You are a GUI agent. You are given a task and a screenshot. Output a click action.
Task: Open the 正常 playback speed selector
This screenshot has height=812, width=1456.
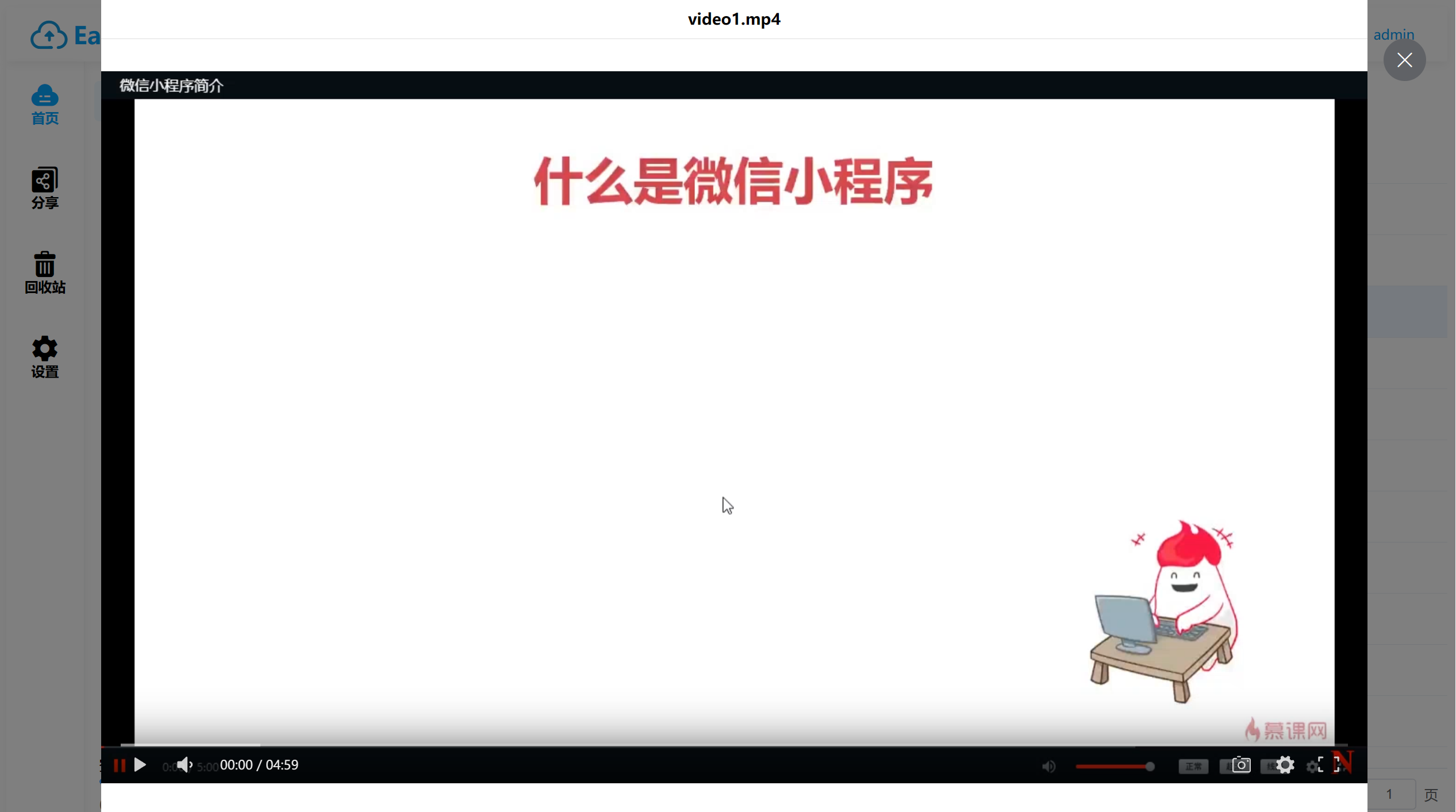(x=1193, y=766)
